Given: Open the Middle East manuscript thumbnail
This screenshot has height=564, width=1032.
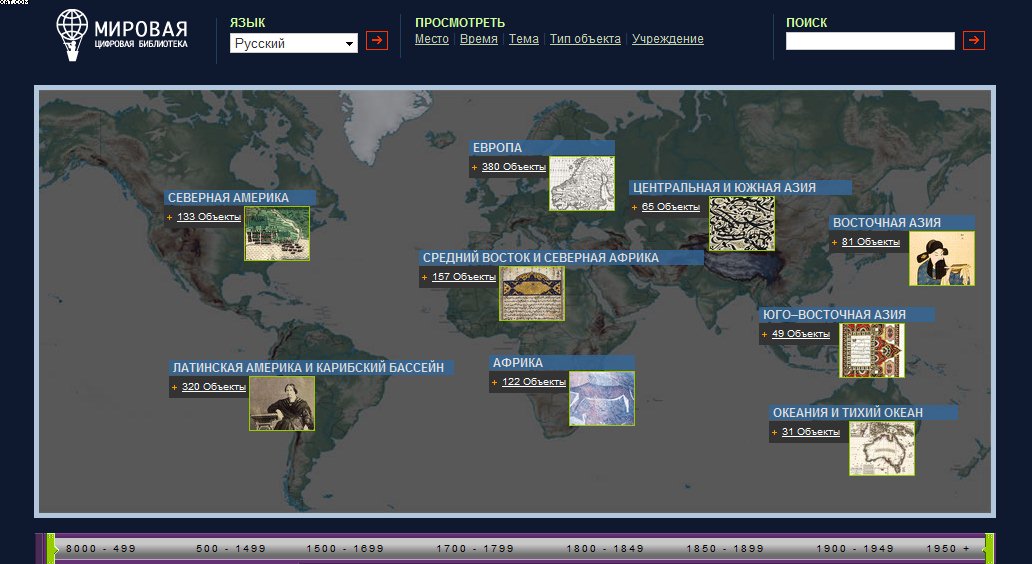Looking at the screenshot, I should [x=532, y=294].
